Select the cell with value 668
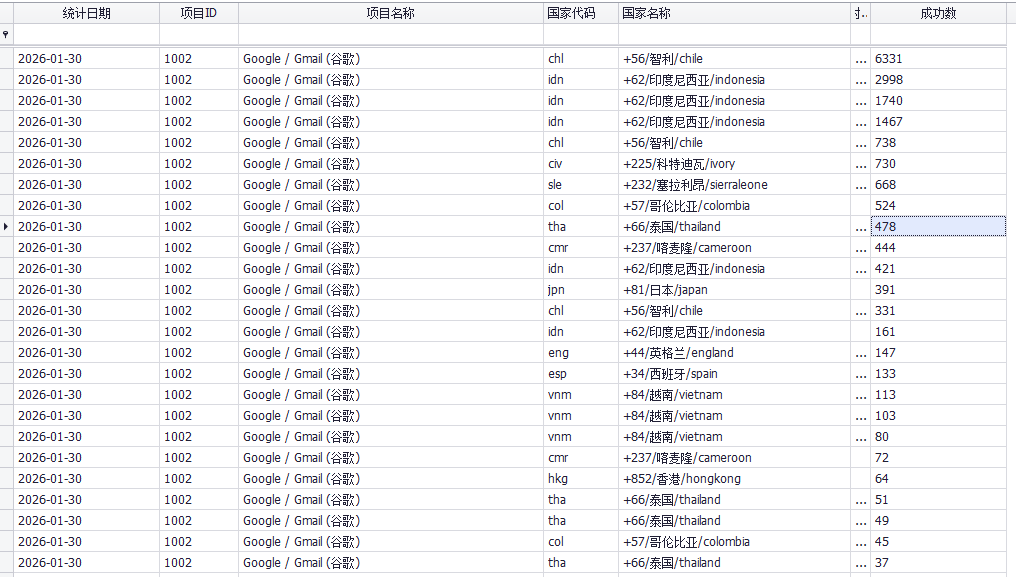Image resolution: width=1016 pixels, height=577 pixels. point(938,185)
